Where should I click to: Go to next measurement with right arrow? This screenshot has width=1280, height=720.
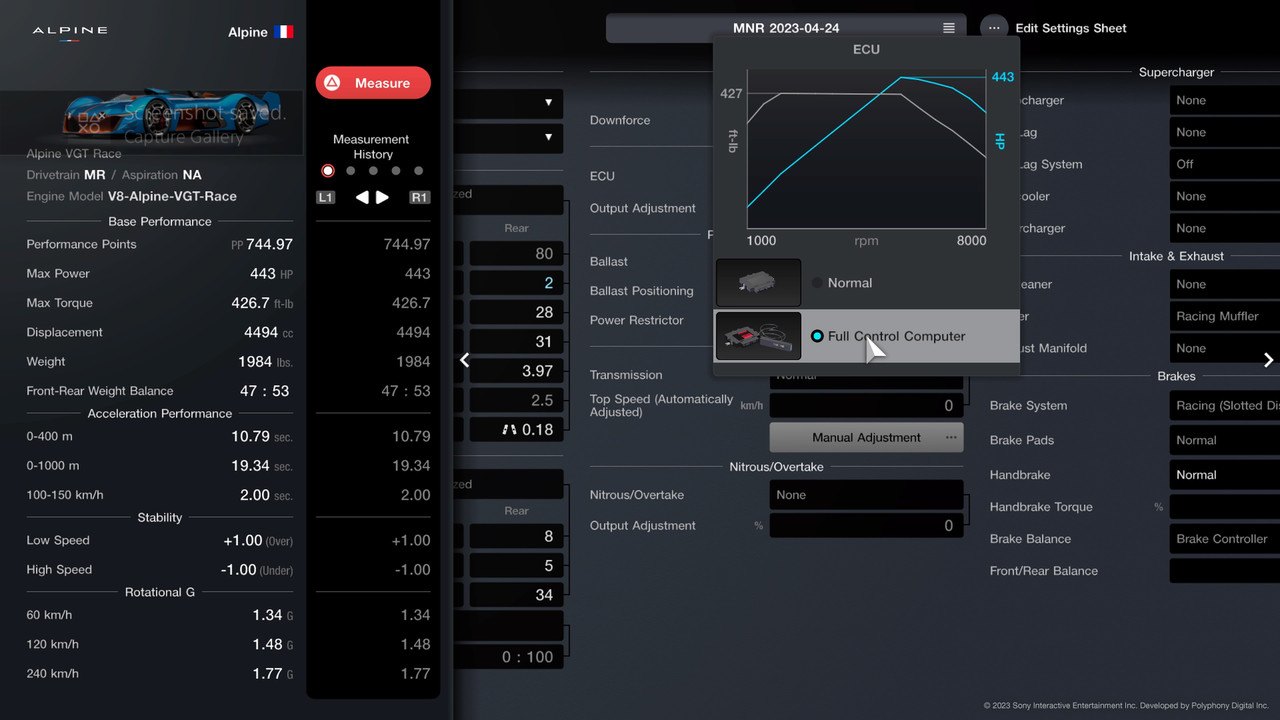382,197
